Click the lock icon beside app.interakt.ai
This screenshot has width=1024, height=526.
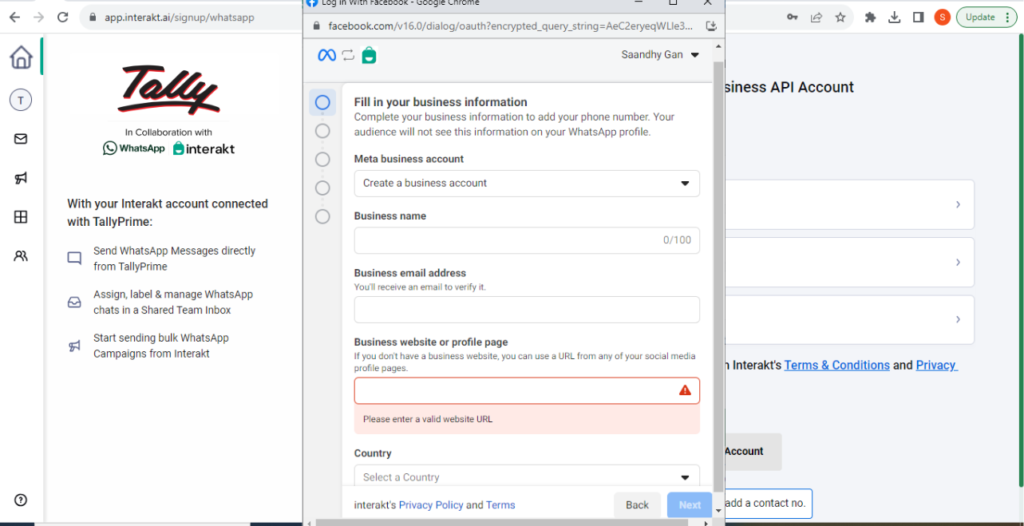click(x=93, y=18)
